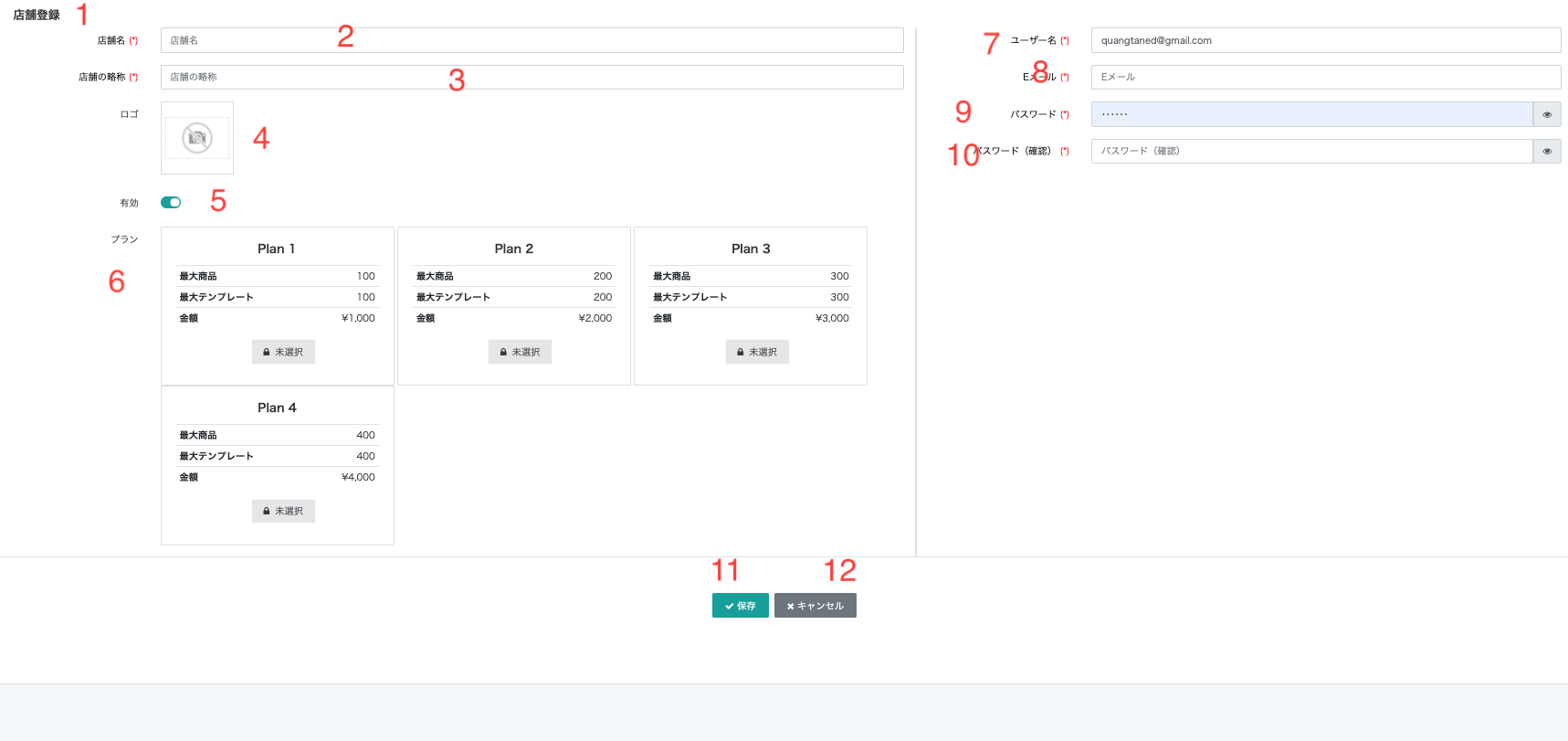Toggle the 有効 switch off
The width and height of the screenshot is (1568, 741).
point(171,203)
